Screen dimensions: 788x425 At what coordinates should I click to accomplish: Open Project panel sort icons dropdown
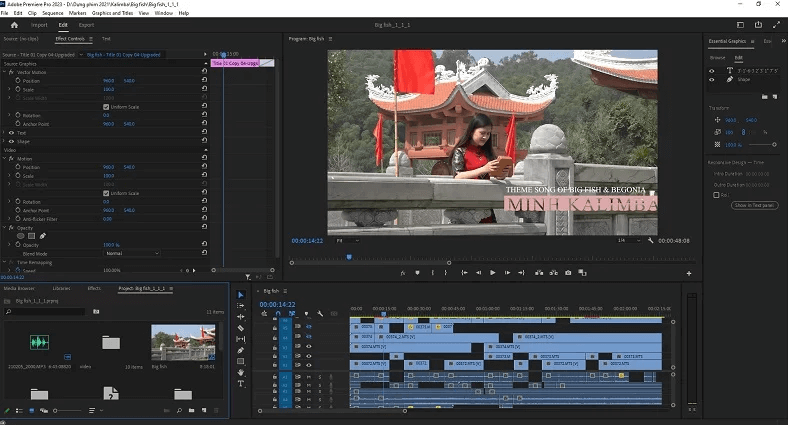[x=94, y=410]
